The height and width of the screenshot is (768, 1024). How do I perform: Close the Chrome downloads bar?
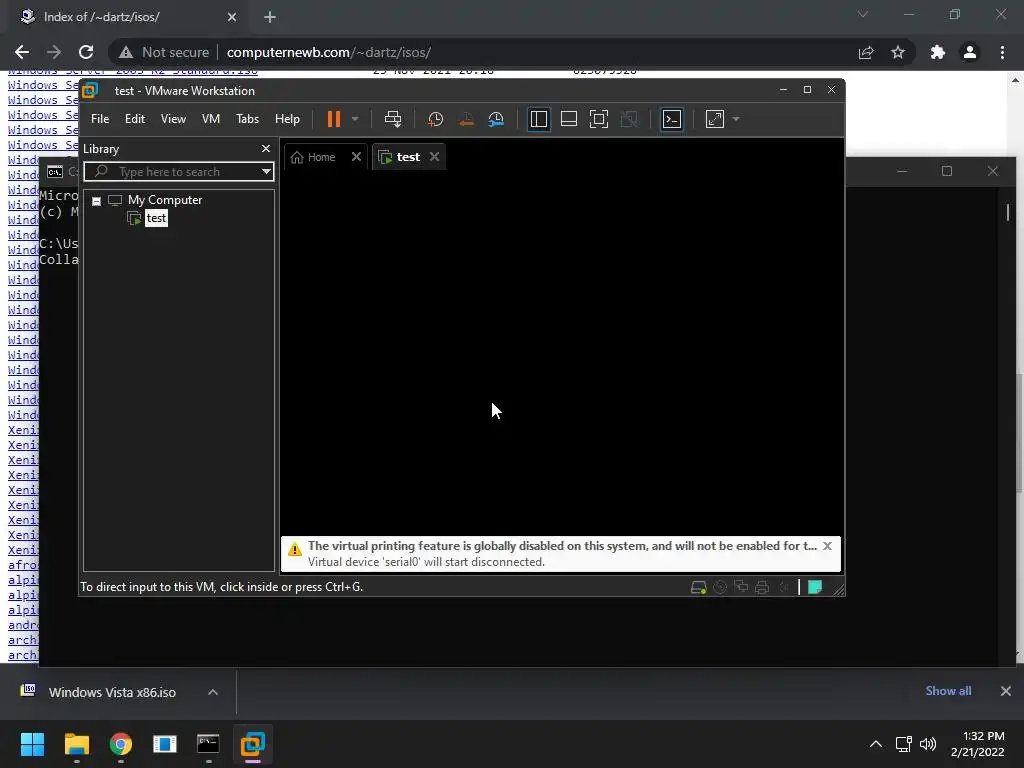tap(1006, 691)
